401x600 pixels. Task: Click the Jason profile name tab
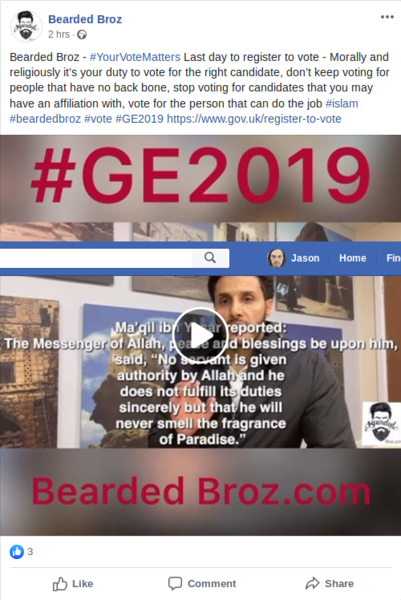tap(305, 258)
